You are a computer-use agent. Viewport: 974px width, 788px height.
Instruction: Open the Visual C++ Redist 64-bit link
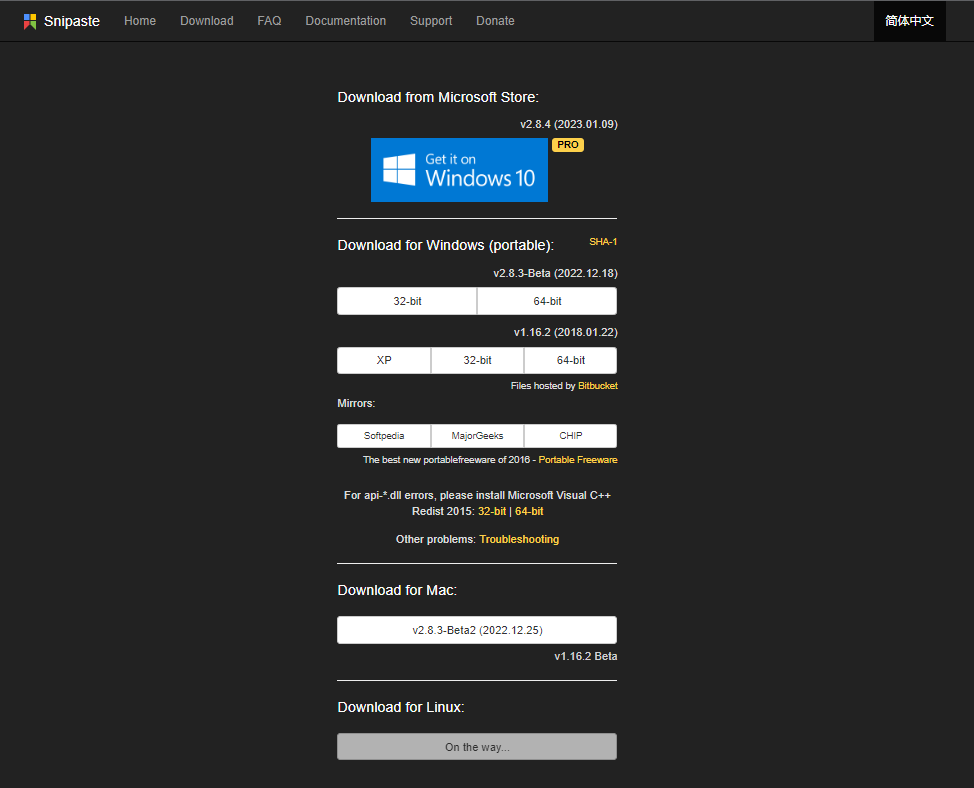(529, 511)
